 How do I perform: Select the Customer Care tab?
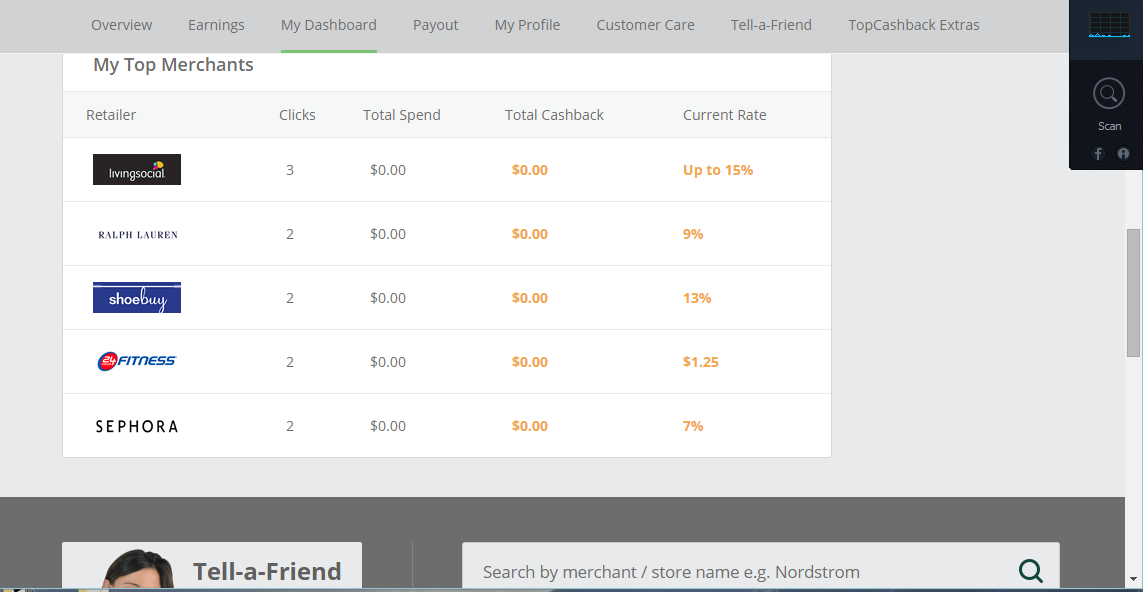(x=645, y=25)
